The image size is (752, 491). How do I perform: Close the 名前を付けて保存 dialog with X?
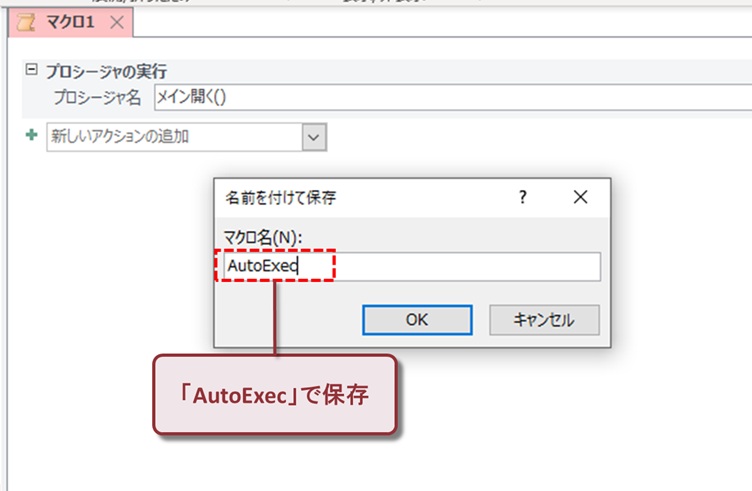pos(580,197)
